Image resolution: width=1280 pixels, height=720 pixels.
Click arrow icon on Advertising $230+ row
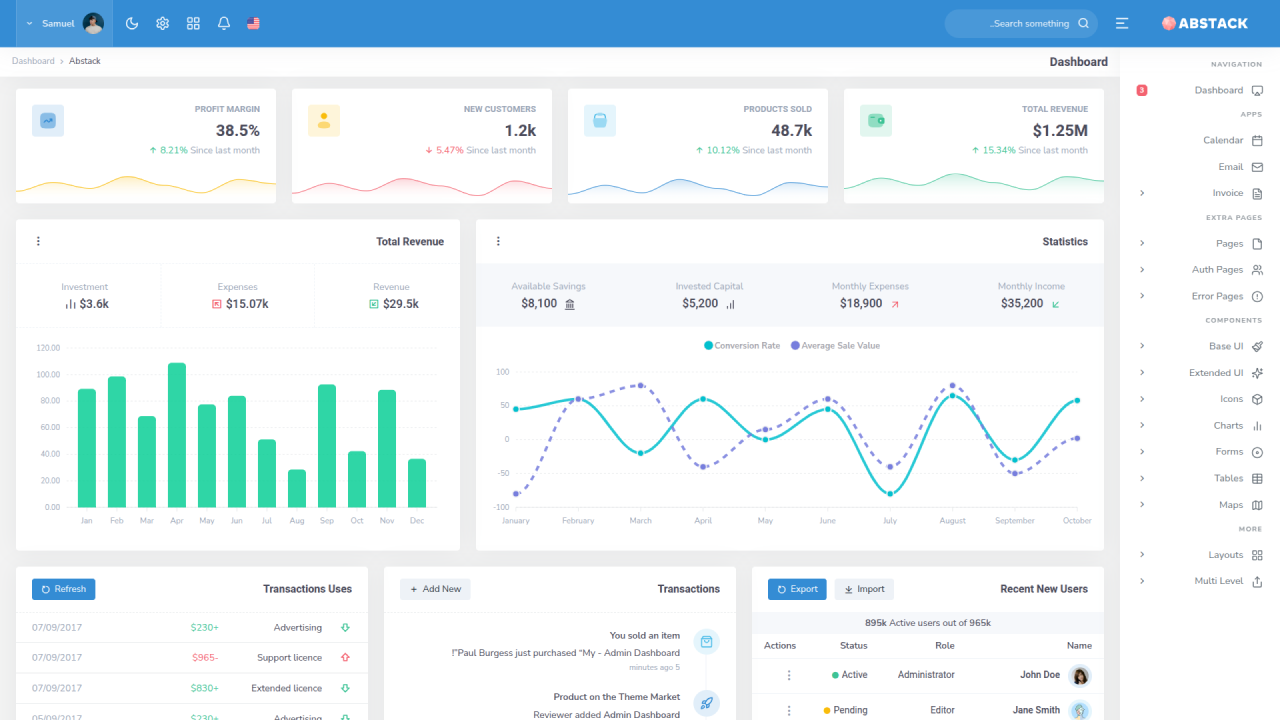345,627
